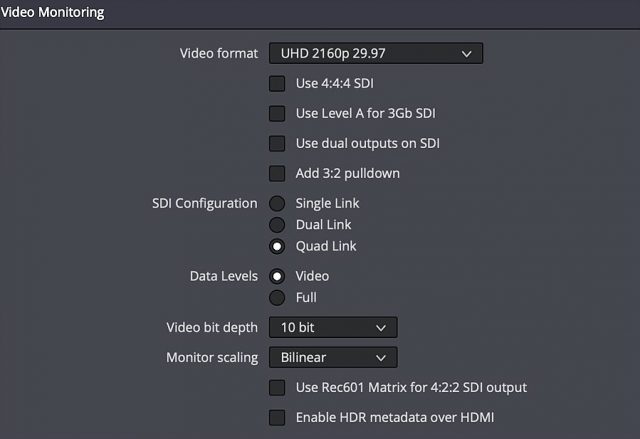The width and height of the screenshot is (640, 439).
Task: Open the Video format dropdown
Action: click(x=376, y=53)
